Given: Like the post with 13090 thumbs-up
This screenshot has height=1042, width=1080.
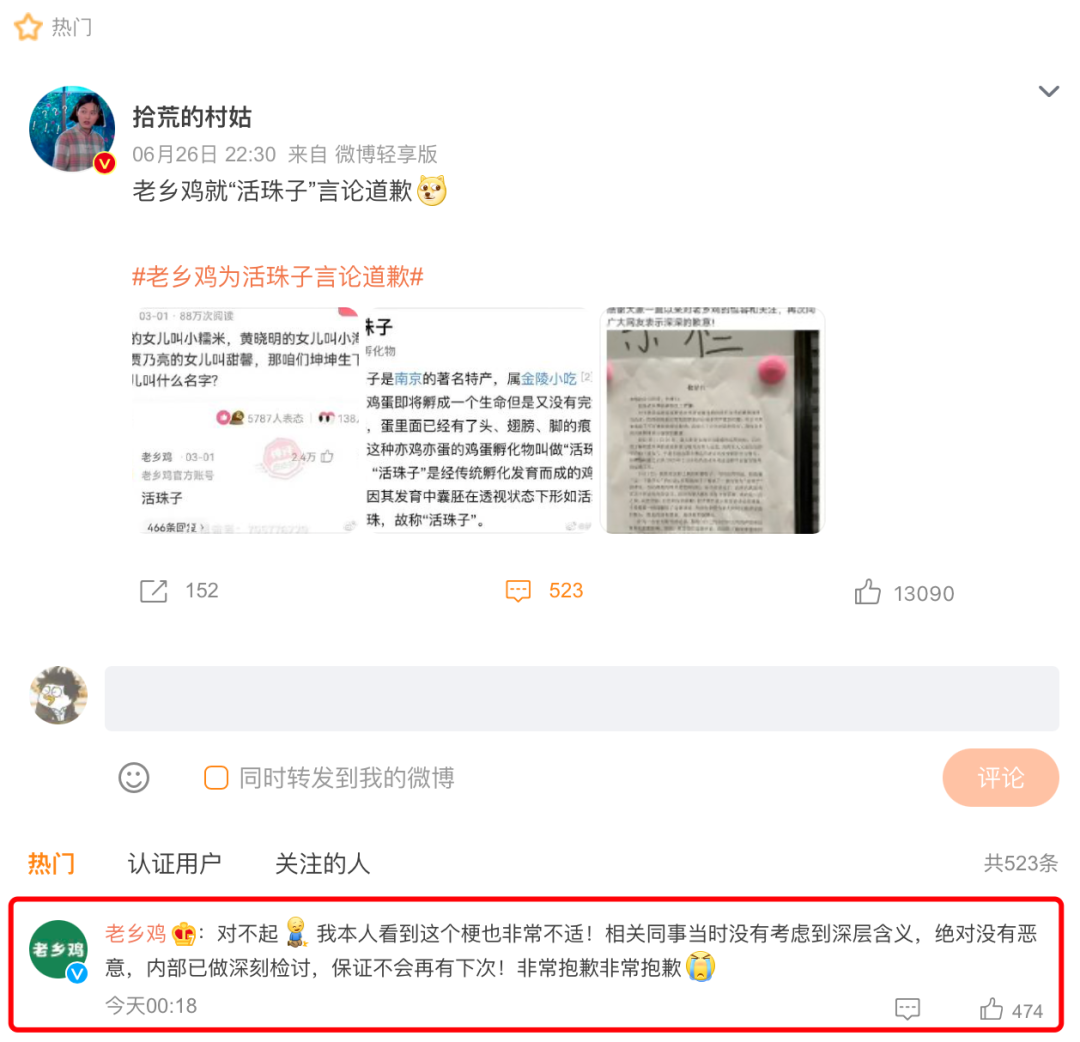Looking at the screenshot, I should [x=867, y=592].
